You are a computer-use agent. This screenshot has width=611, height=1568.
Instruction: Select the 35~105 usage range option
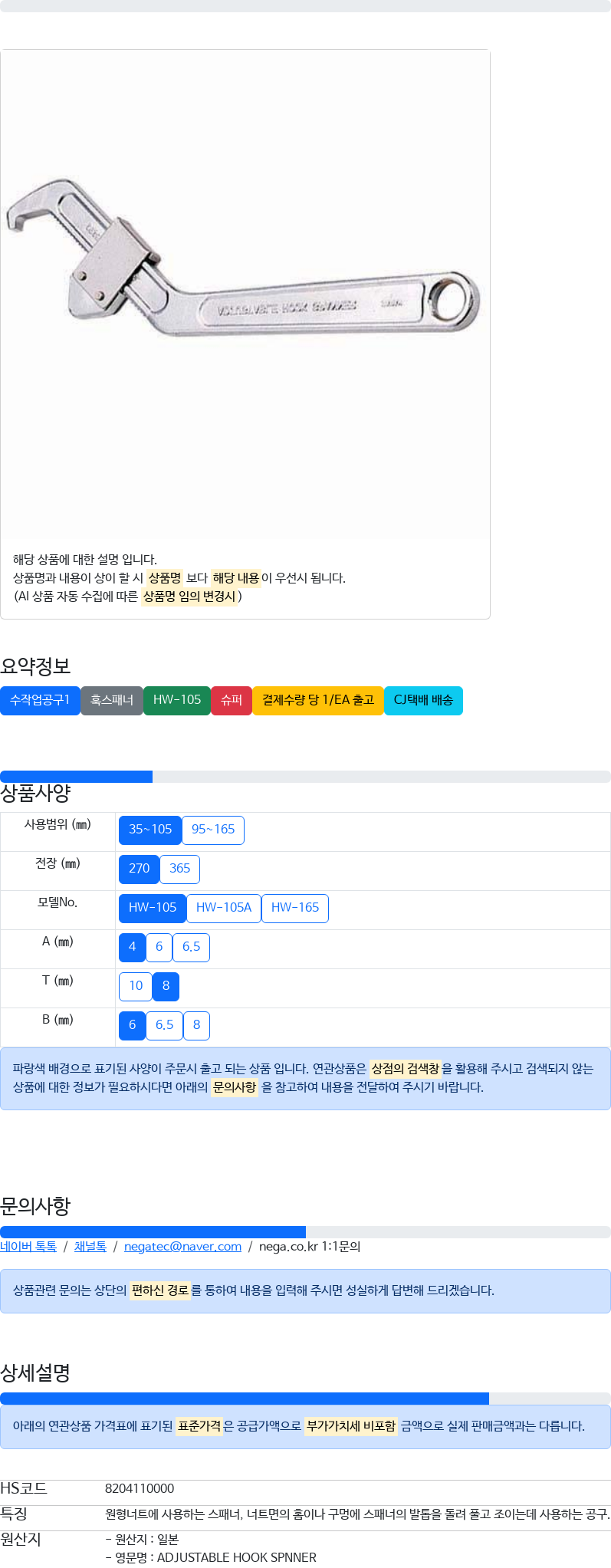tap(150, 830)
